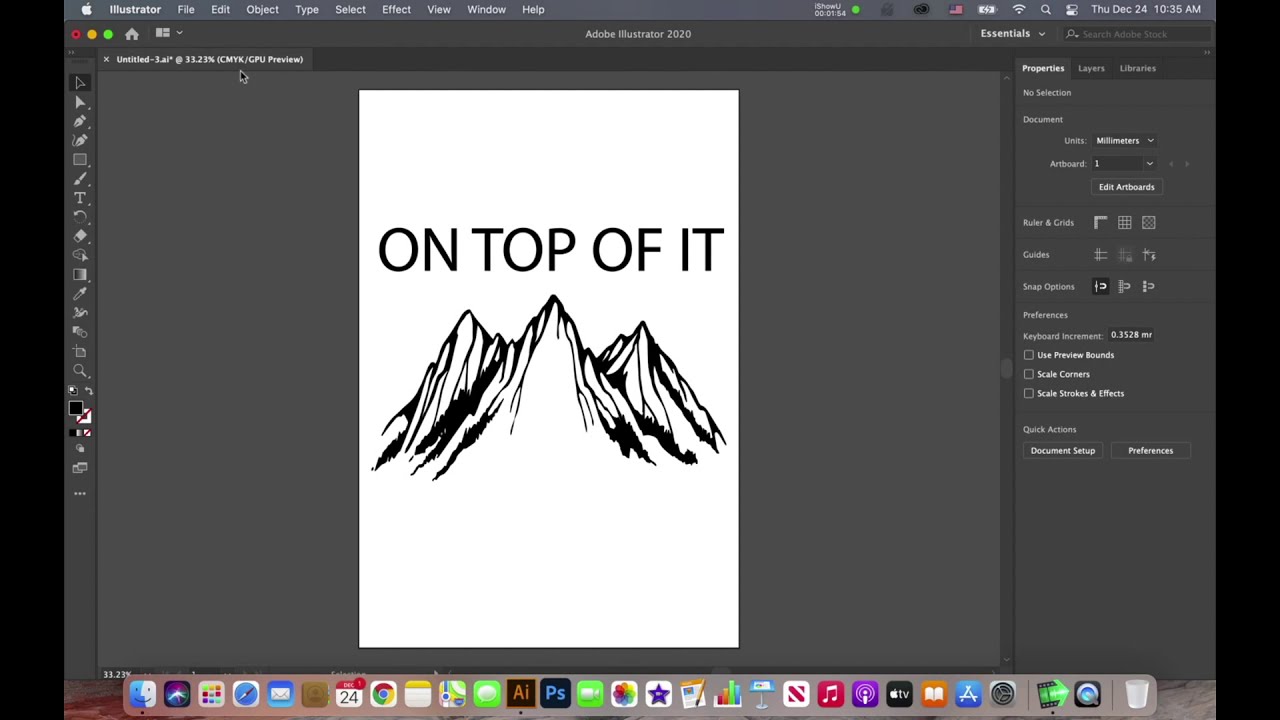Select the Direct Selection tool

pos(80,102)
